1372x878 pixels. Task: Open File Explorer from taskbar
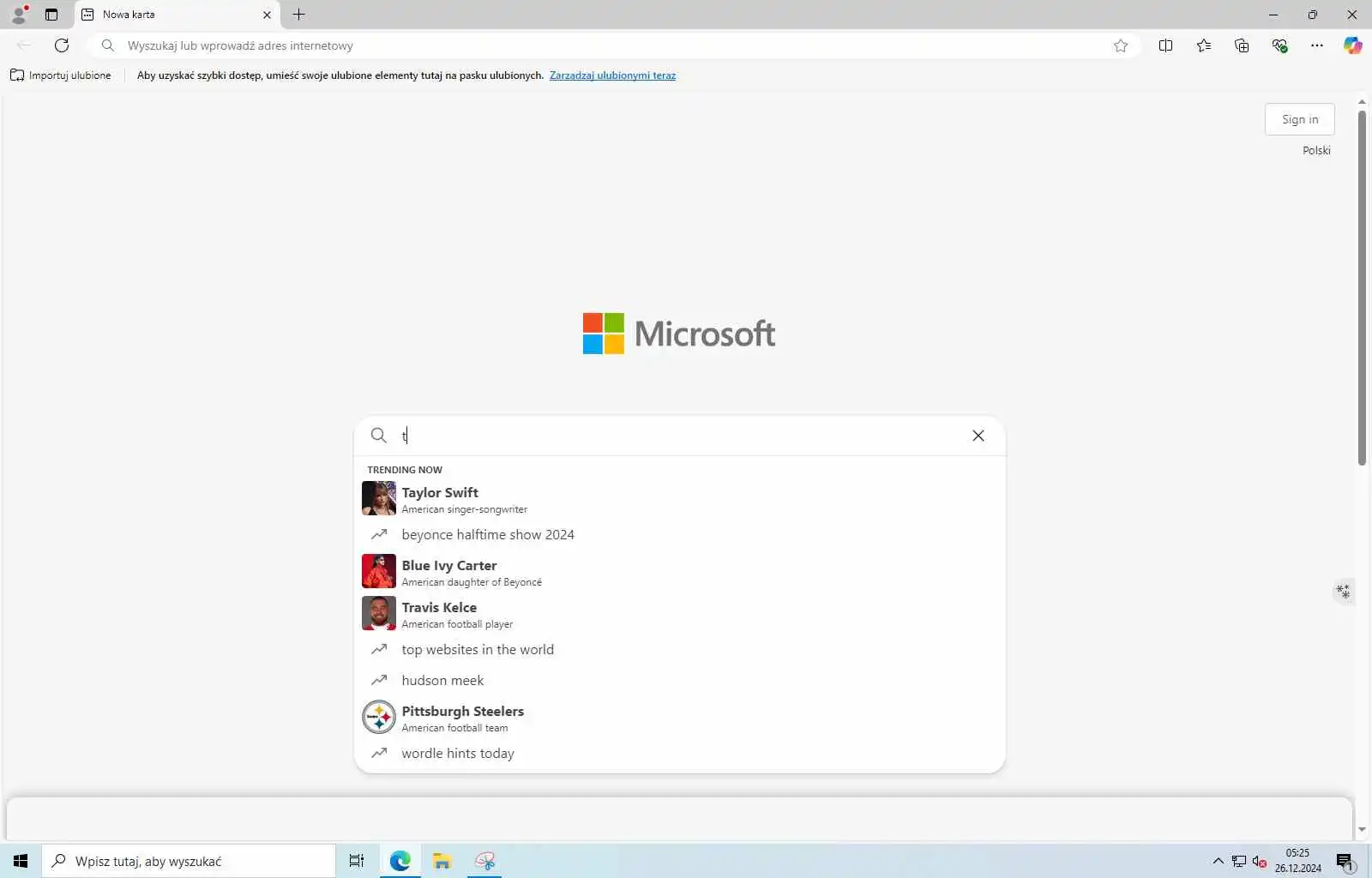pos(442,861)
